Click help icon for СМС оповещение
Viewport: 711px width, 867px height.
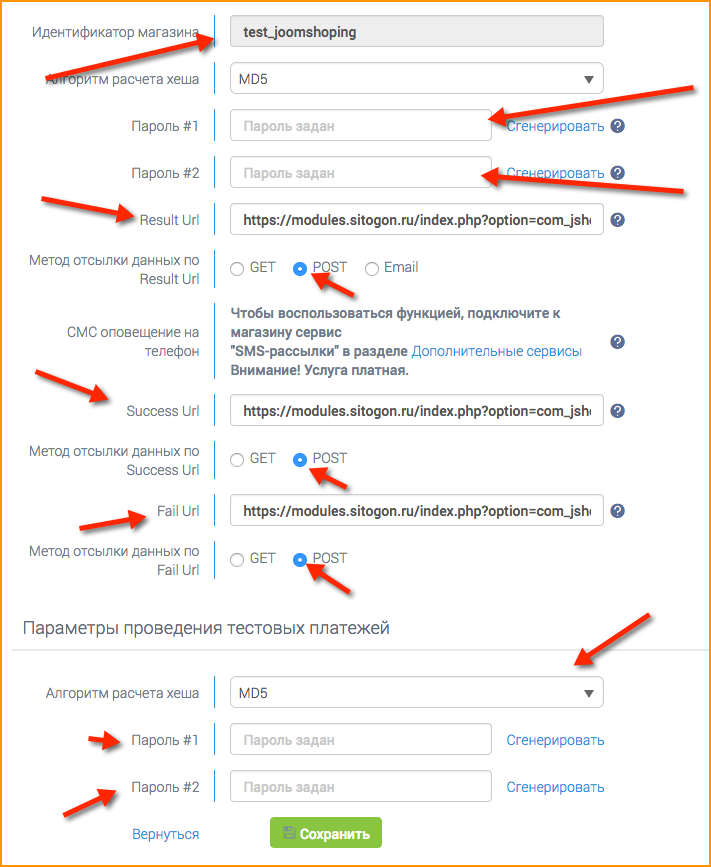(x=618, y=342)
